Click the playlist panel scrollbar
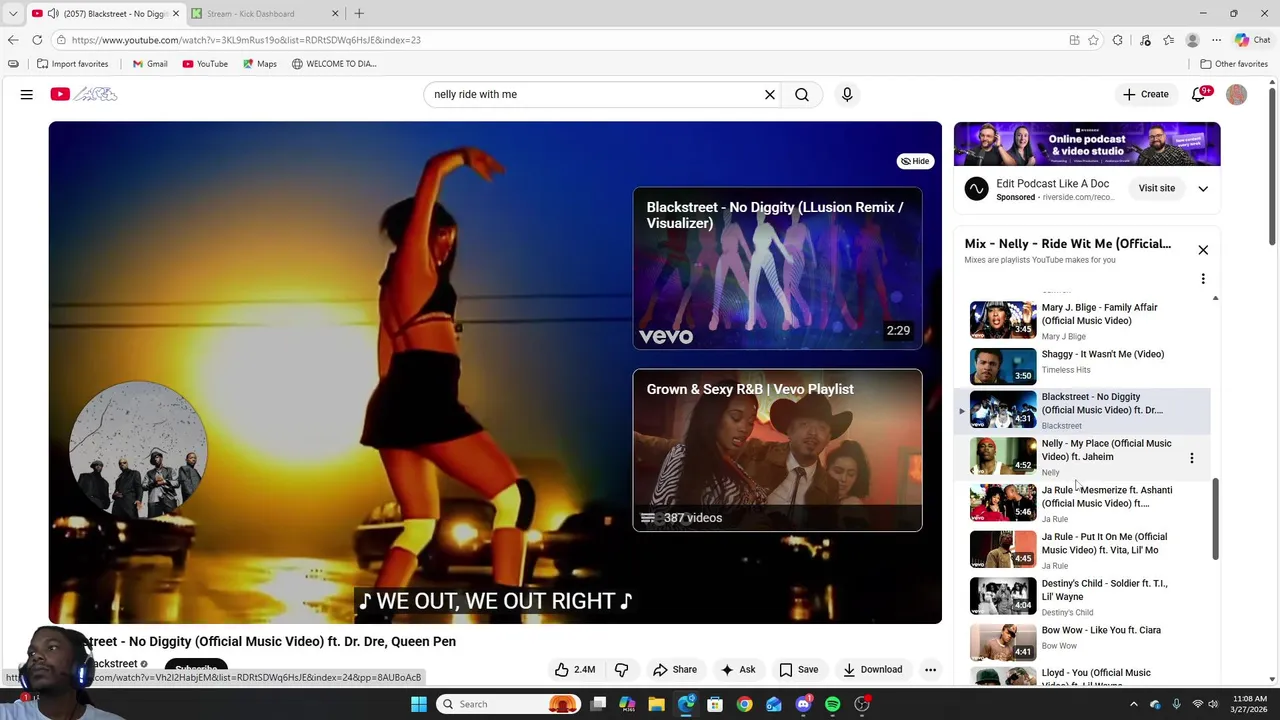1280x720 pixels. [x=1215, y=519]
